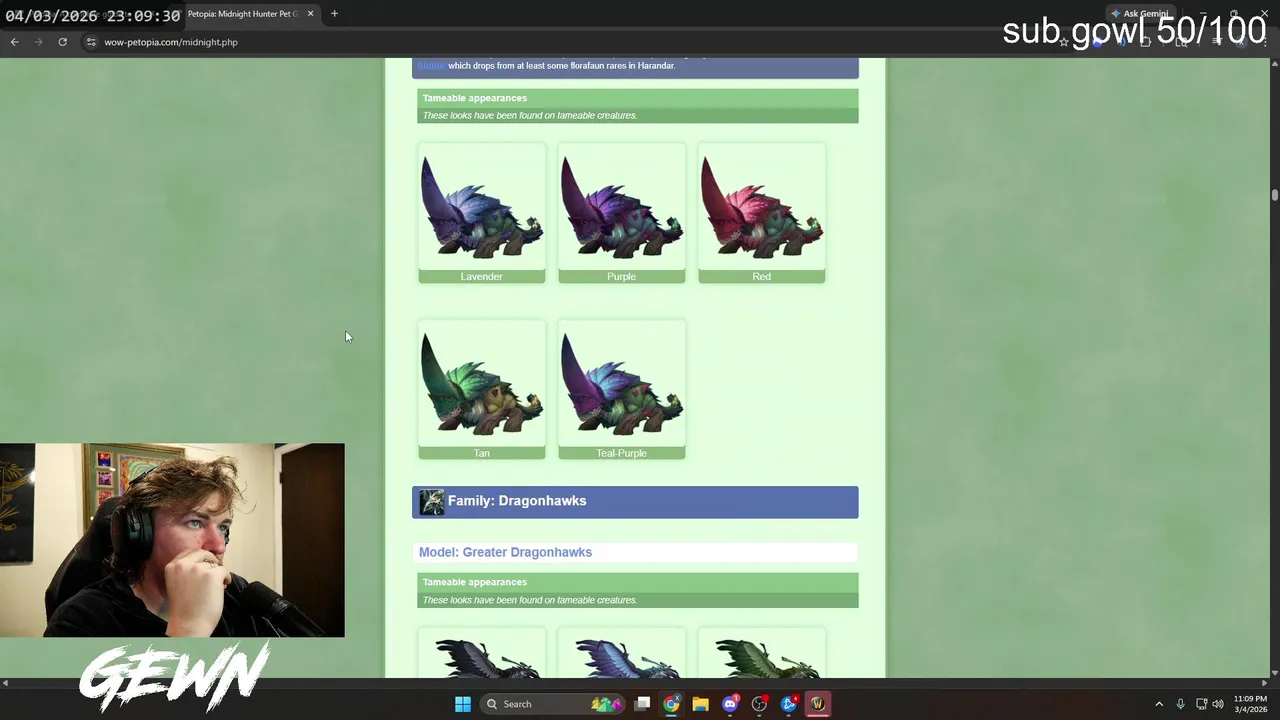Click the Red caption label
Viewport: 1280px width, 720px height.
coord(761,276)
